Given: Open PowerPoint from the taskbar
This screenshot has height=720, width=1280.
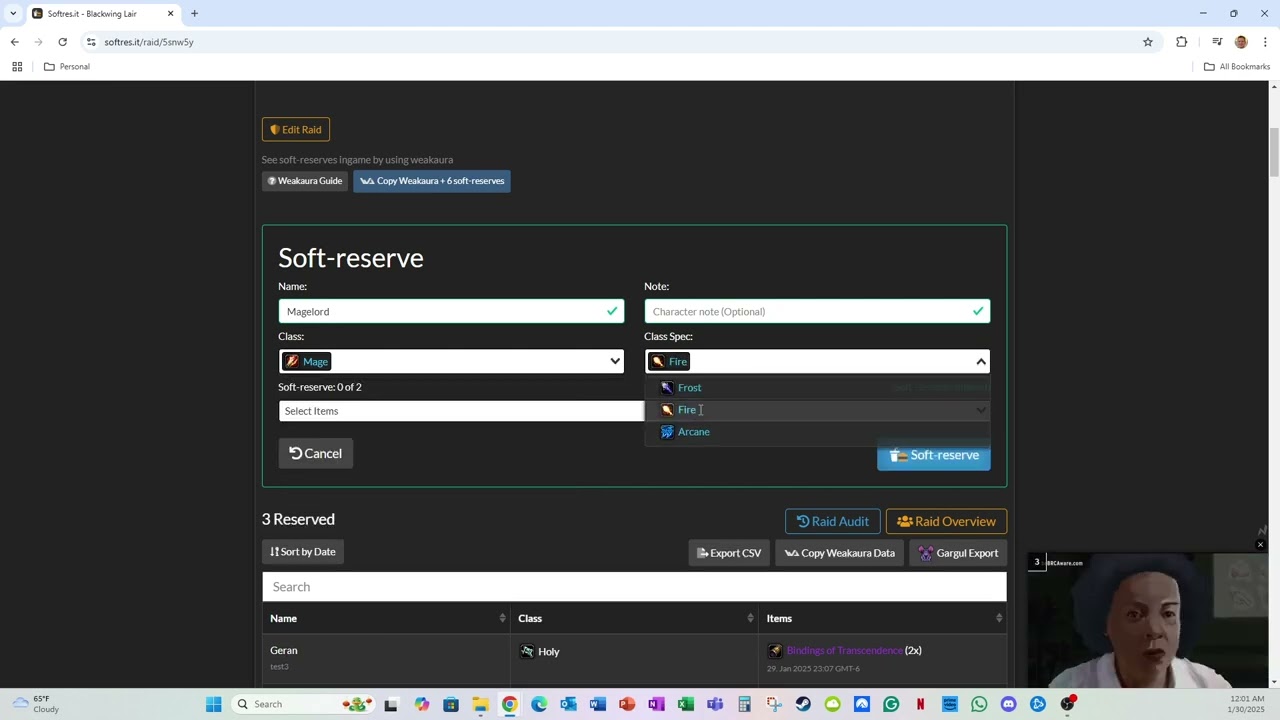Looking at the screenshot, I should [627, 704].
